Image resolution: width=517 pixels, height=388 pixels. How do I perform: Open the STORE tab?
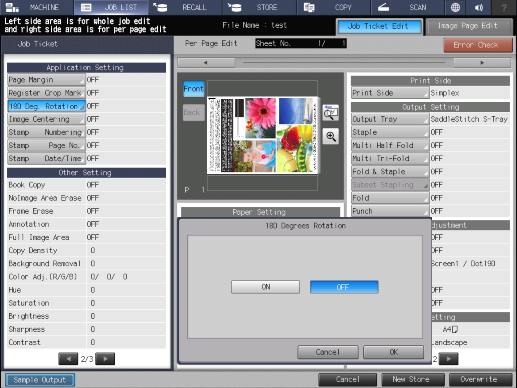[259, 7]
